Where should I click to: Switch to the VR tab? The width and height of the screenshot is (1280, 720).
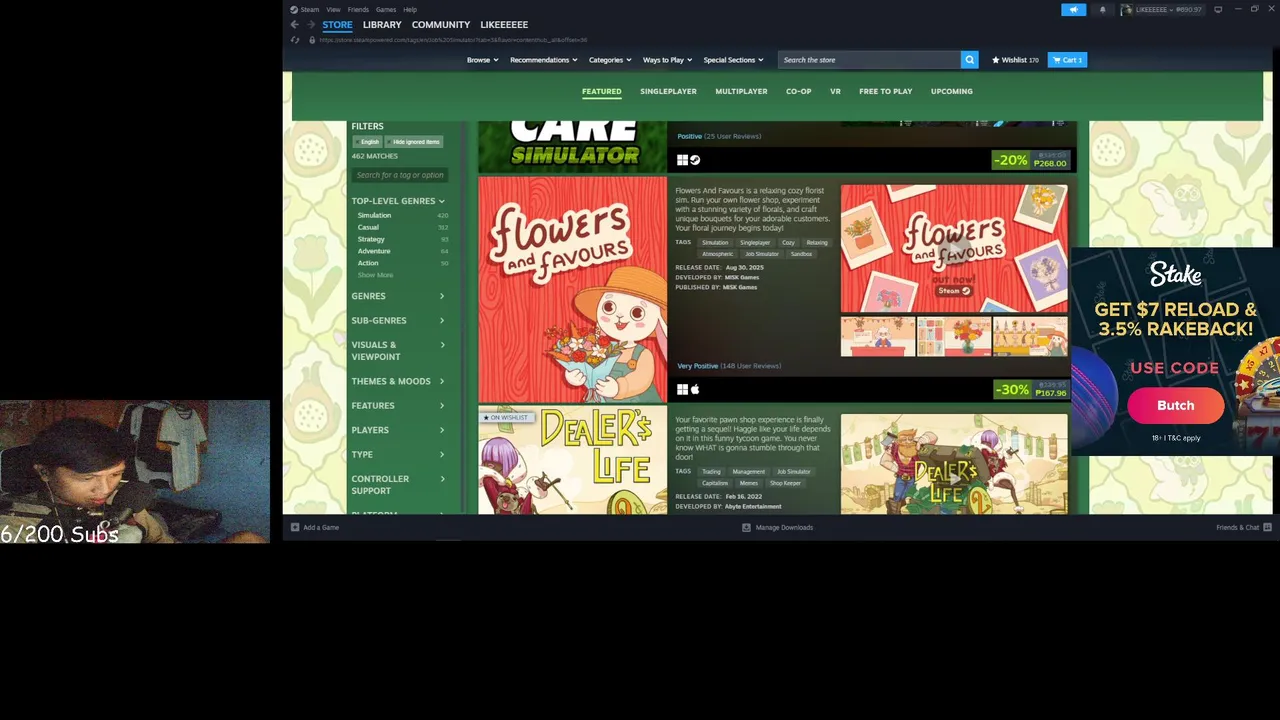click(x=835, y=91)
